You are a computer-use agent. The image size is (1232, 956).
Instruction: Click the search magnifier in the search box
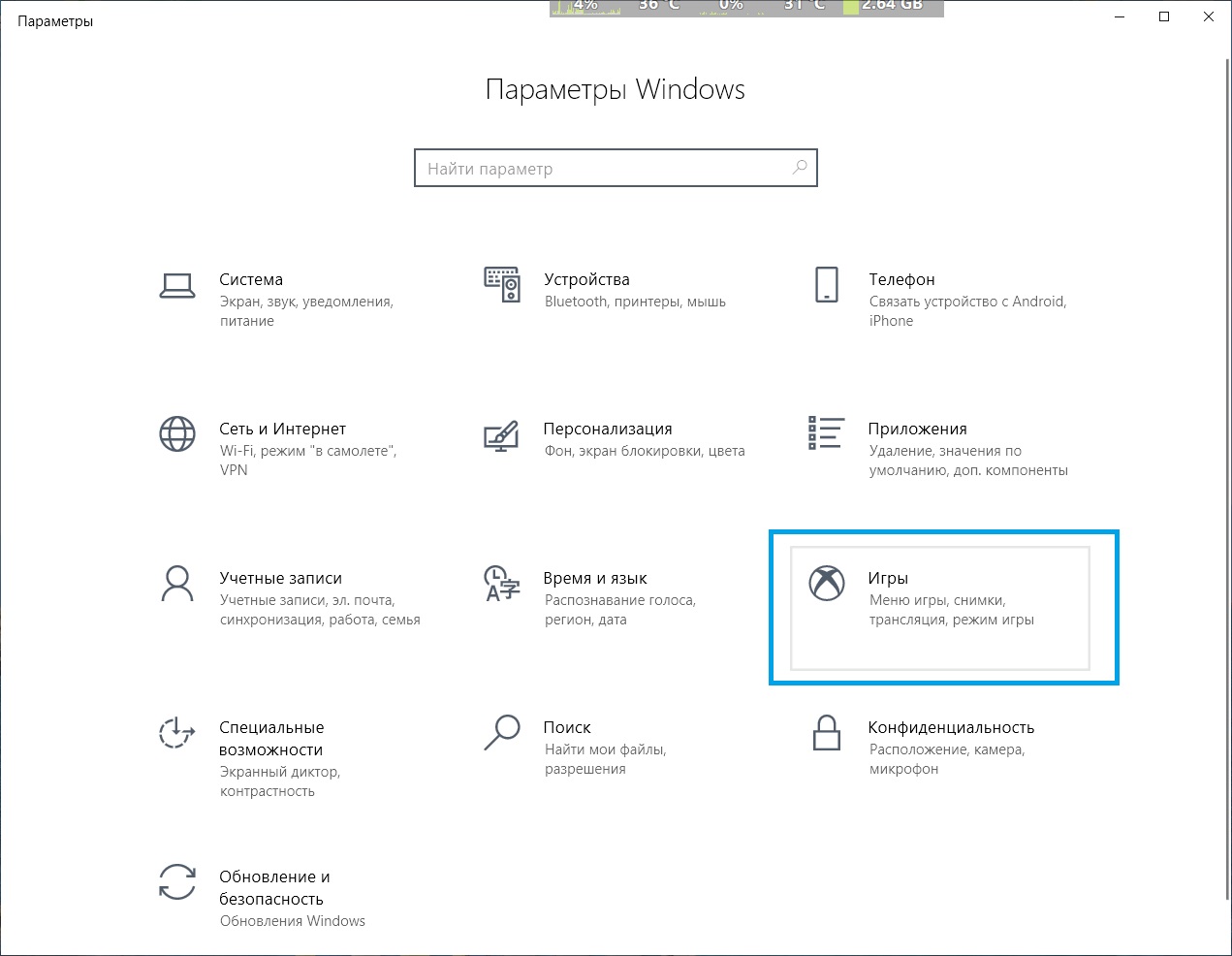[800, 167]
